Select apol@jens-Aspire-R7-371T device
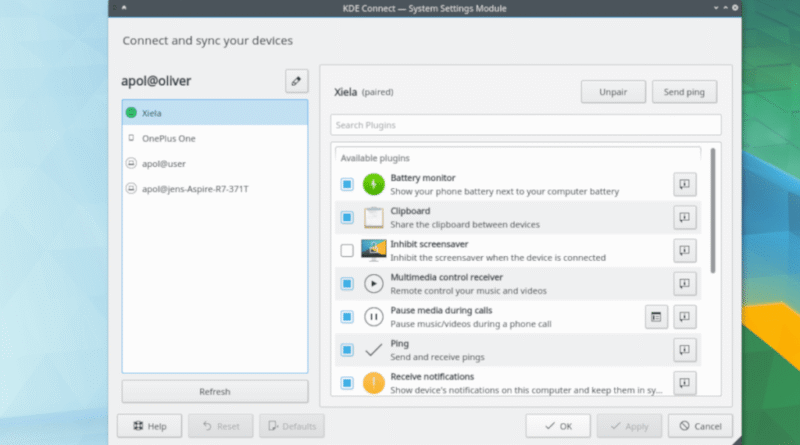 pos(215,189)
